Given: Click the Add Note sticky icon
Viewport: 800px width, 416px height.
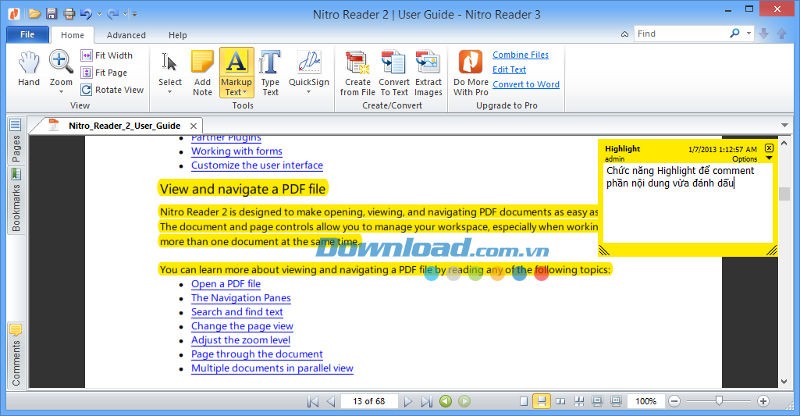Looking at the screenshot, I should click(202, 72).
